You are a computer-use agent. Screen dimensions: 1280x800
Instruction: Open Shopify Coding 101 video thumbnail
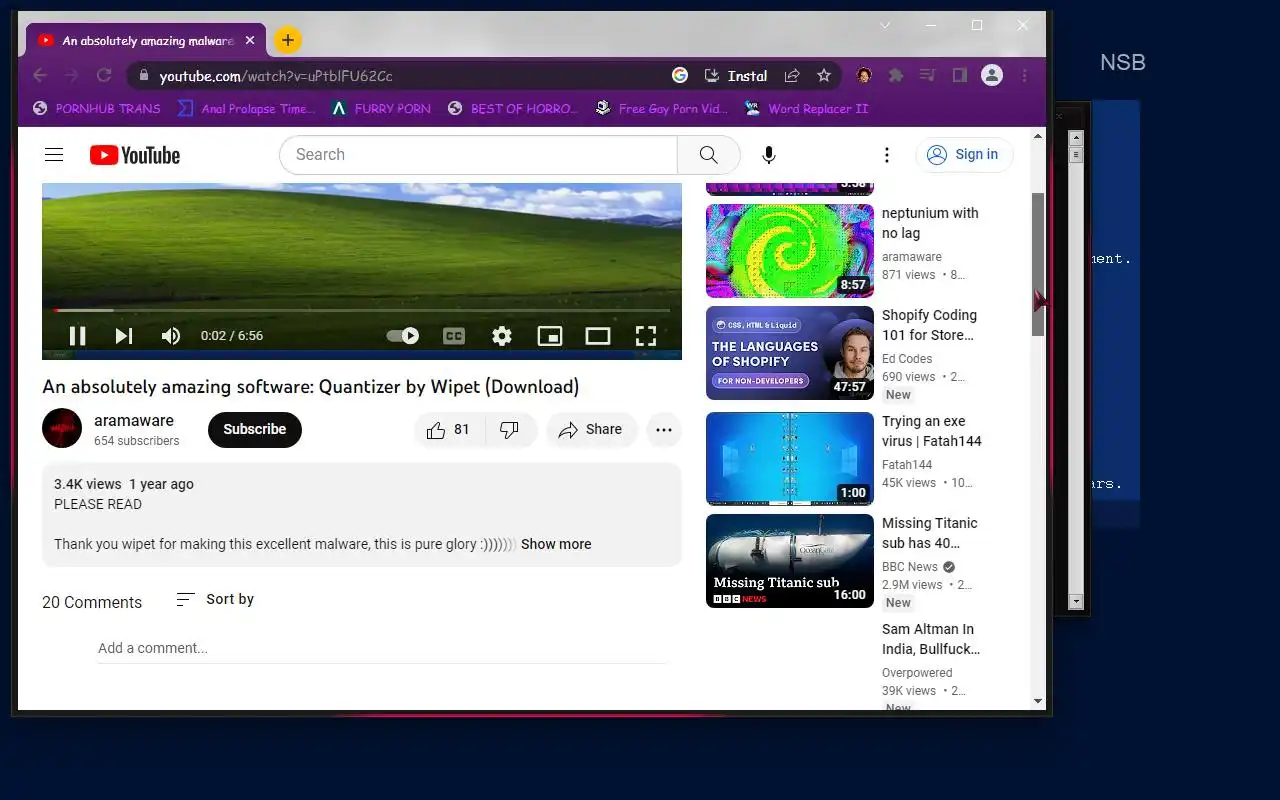click(x=790, y=353)
